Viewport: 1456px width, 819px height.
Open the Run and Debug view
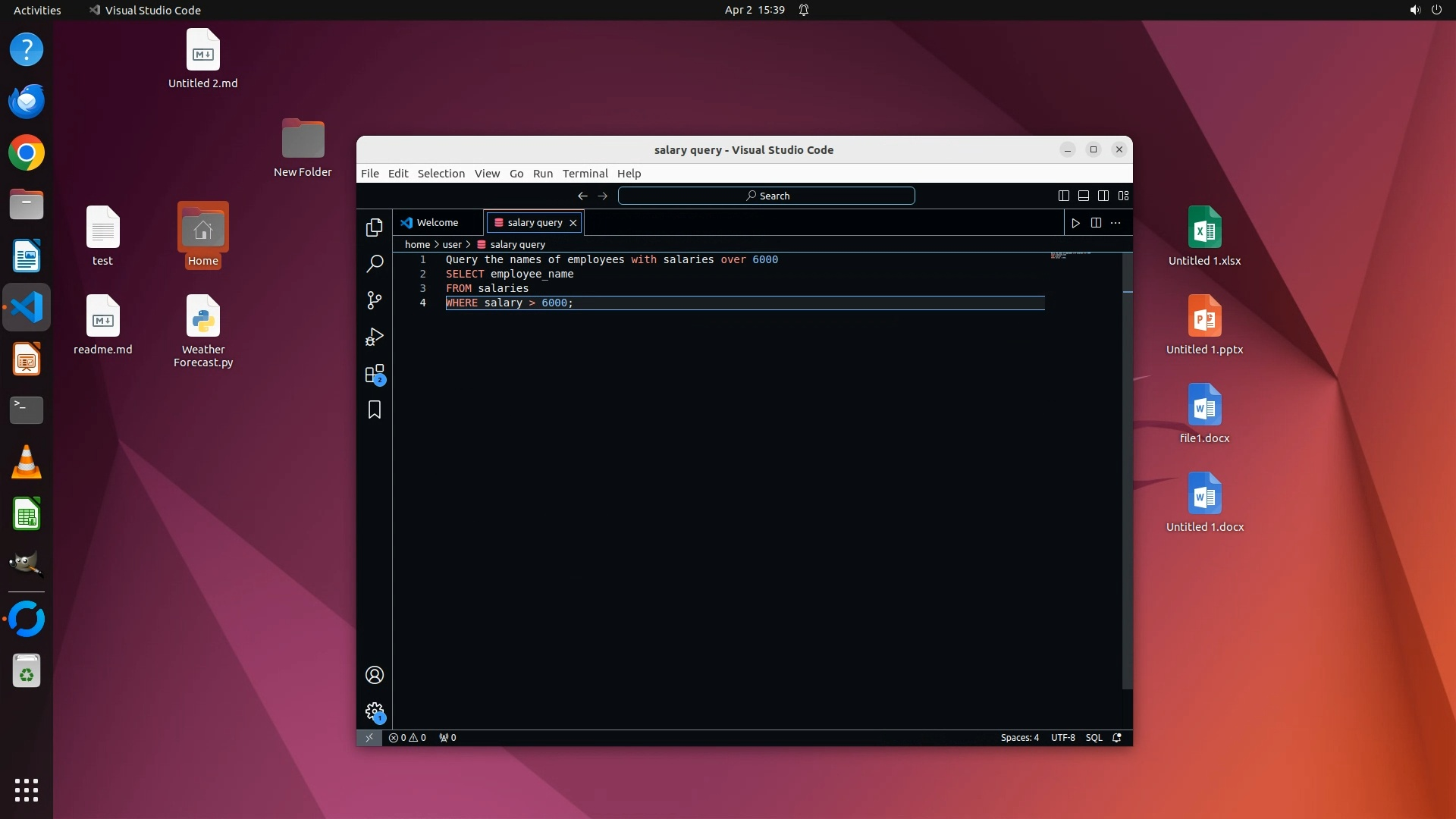point(375,337)
